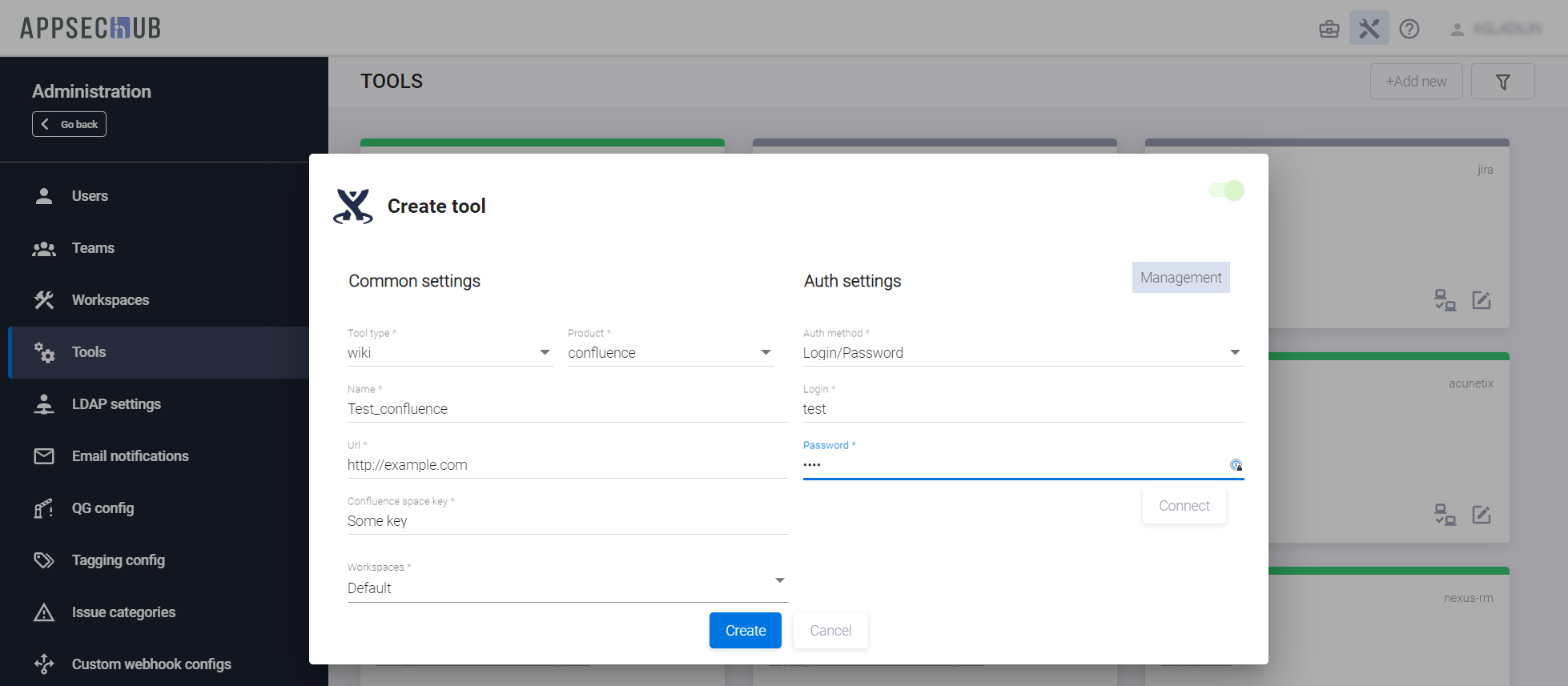Open the Product dropdown

pos(766,353)
